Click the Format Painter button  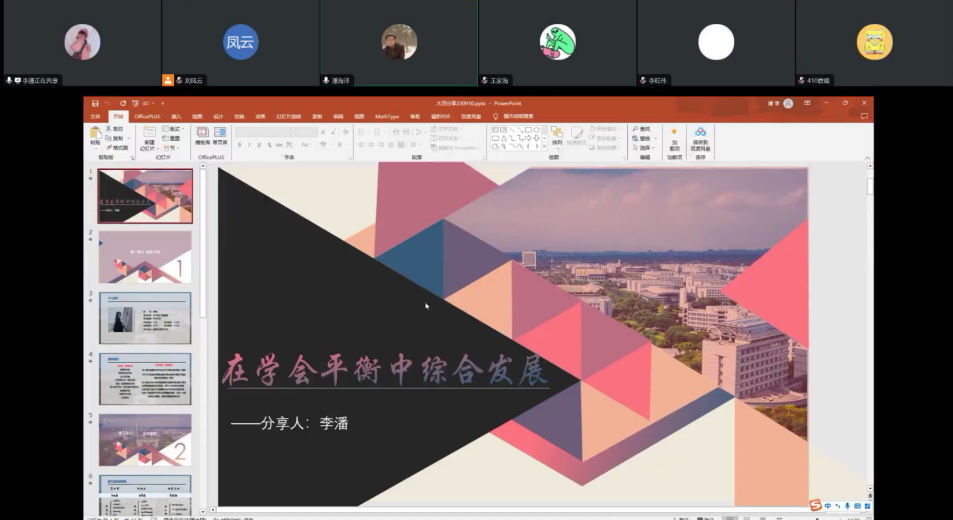point(119,147)
